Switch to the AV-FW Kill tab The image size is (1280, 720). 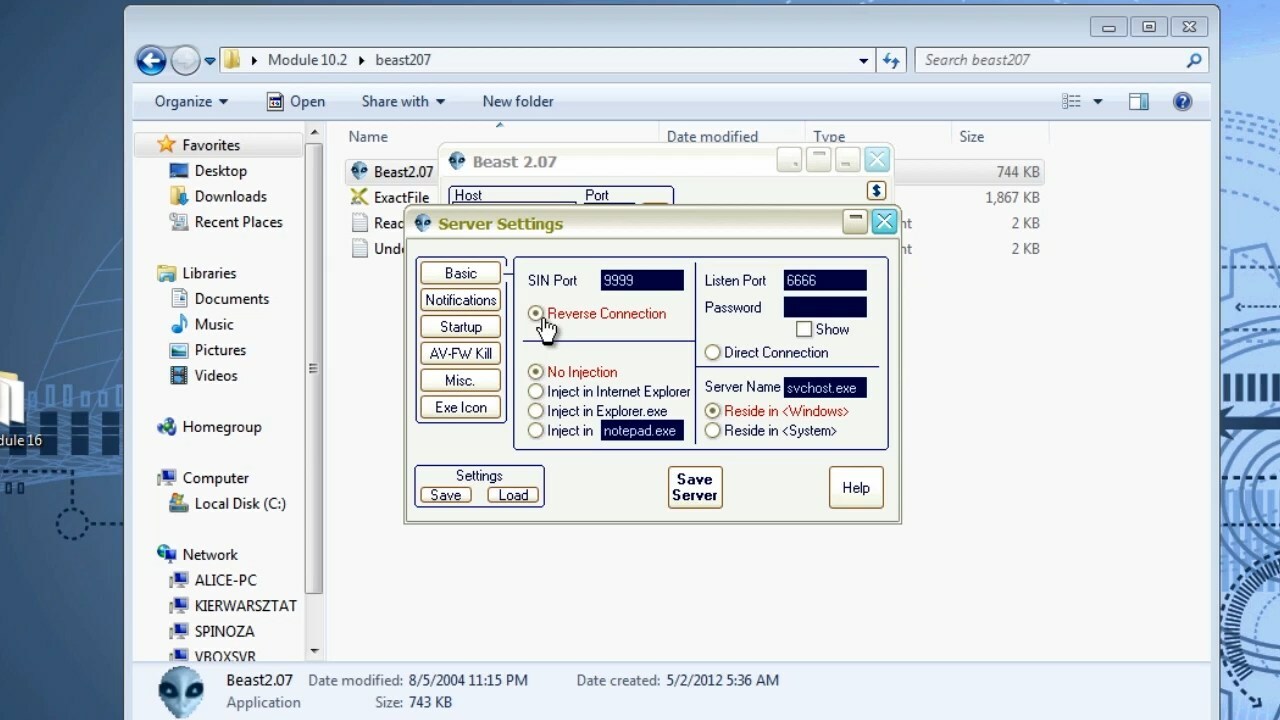pyautogui.click(x=461, y=354)
